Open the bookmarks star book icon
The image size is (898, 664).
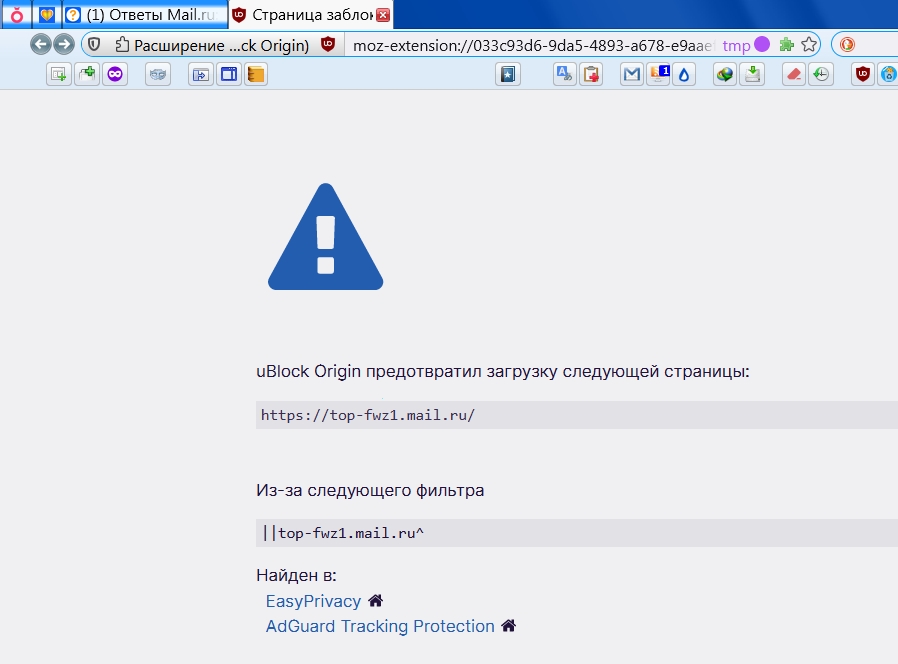pos(508,74)
